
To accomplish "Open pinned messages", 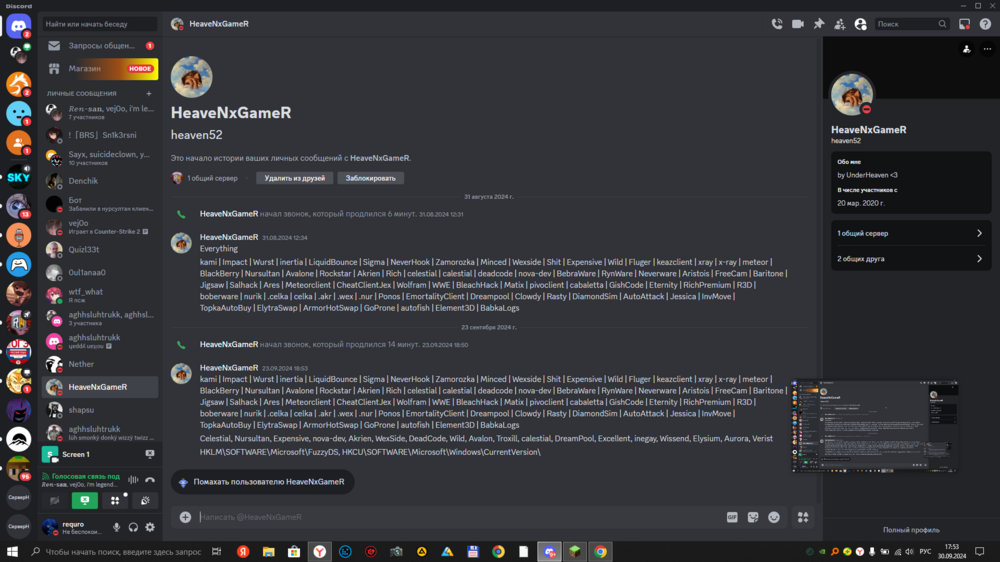I will click(x=819, y=24).
